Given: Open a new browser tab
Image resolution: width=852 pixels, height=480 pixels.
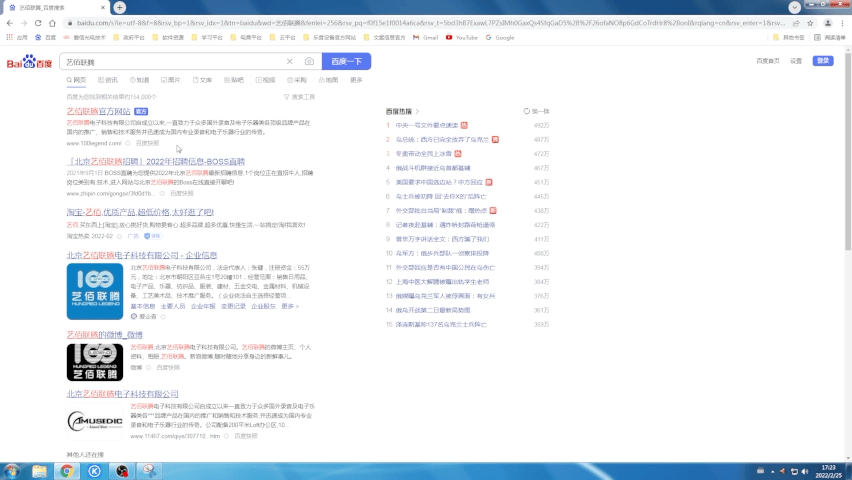Looking at the screenshot, I should pos(120,7).
